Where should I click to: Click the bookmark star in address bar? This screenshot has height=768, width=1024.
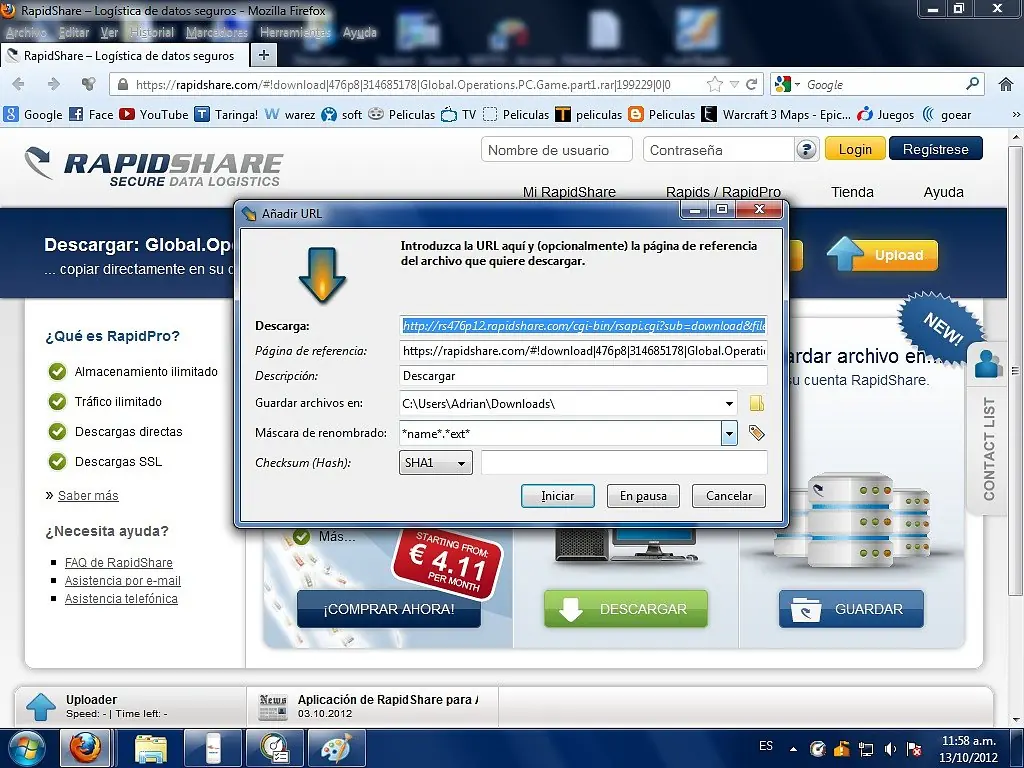pos(715,84)
